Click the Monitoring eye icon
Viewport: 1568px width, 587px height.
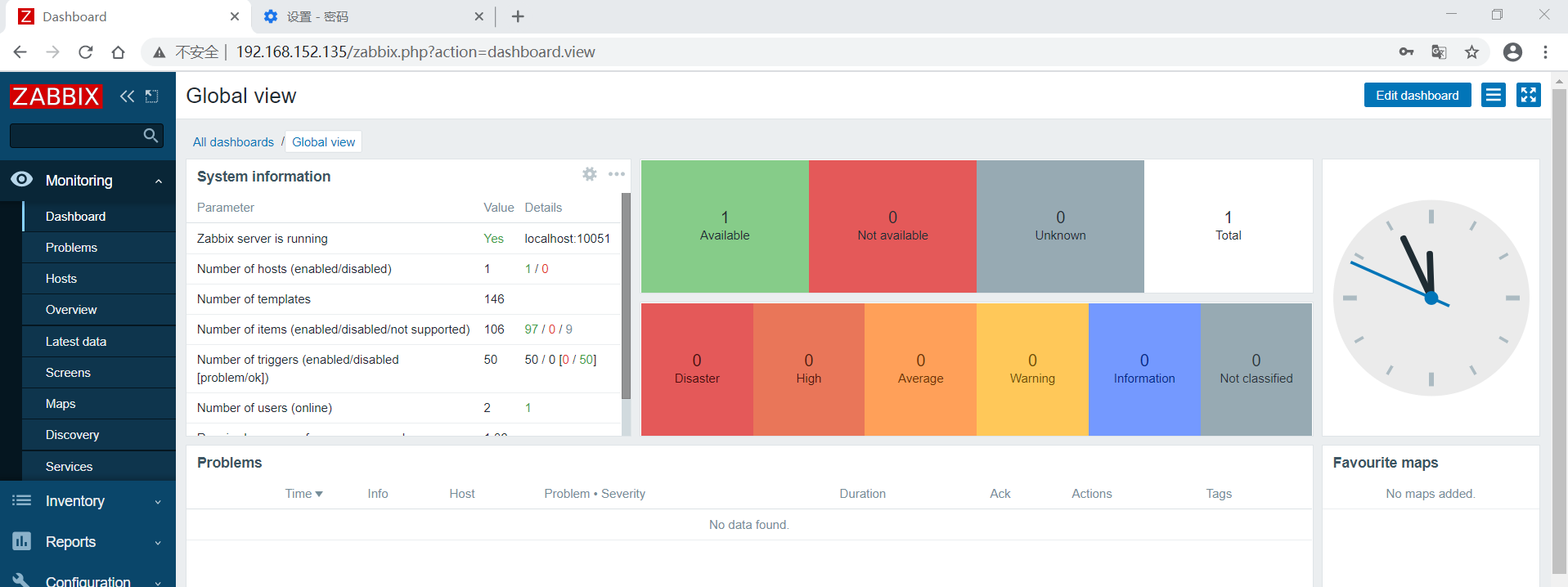22,180
